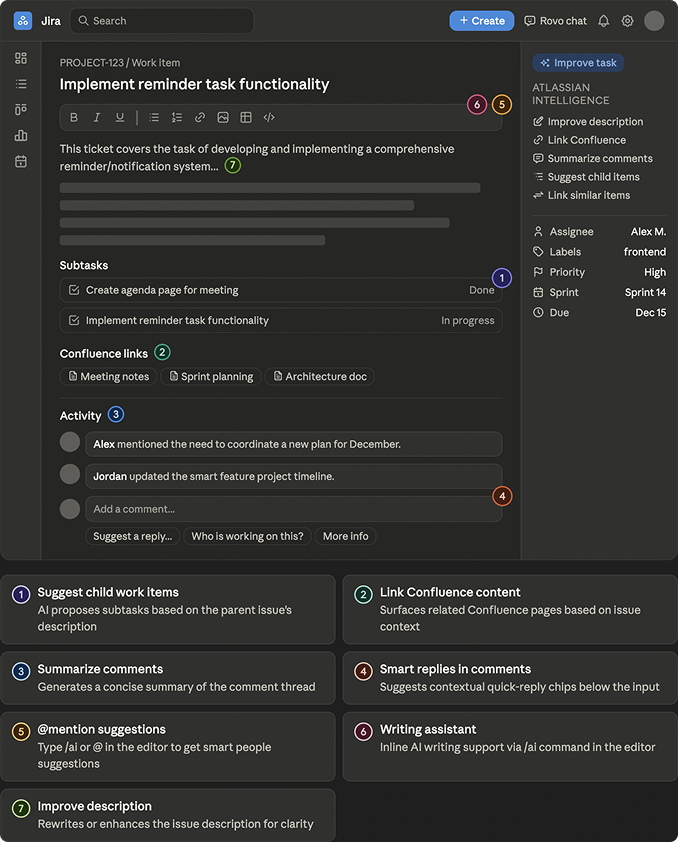Click Jordan's comment about the project timeline
Screen dimensions: 678x842
pyautogui.click(x=294, y=476)
